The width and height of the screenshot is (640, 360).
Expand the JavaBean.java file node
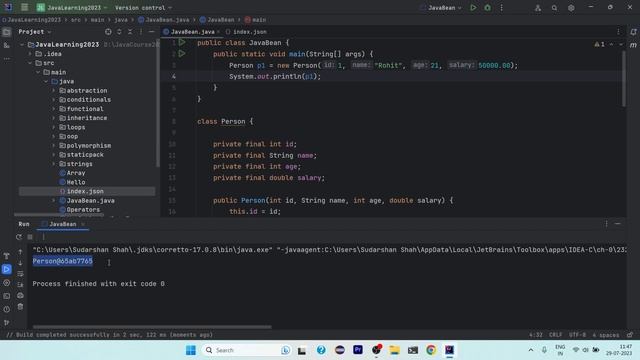click(54, 200)
